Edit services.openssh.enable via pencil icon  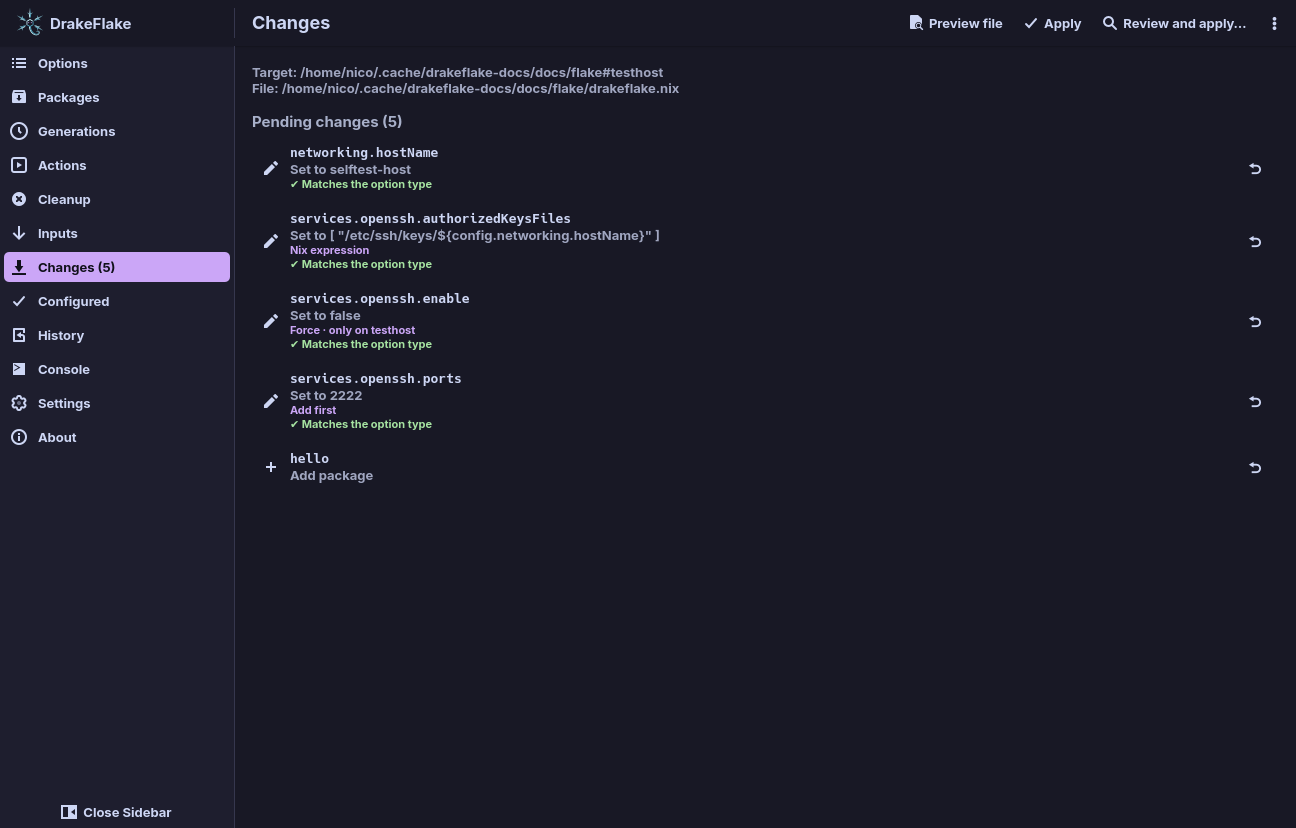271,321
